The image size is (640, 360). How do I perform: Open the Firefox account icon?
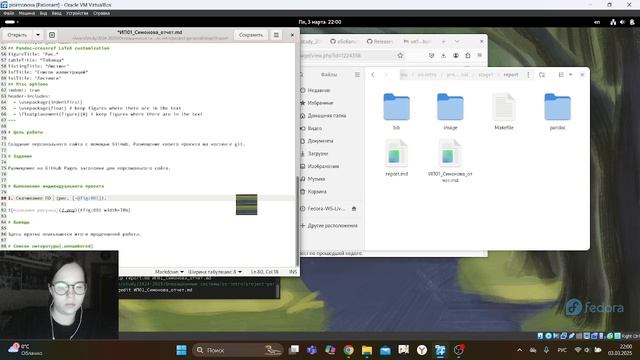click(x=456, y=56)
